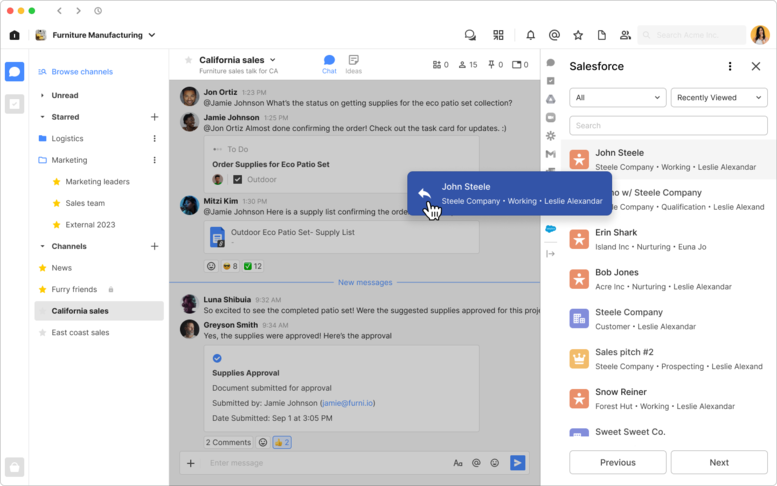Open history clock icon
Screen dimensions: 777x486
click(x=98, y=10)
